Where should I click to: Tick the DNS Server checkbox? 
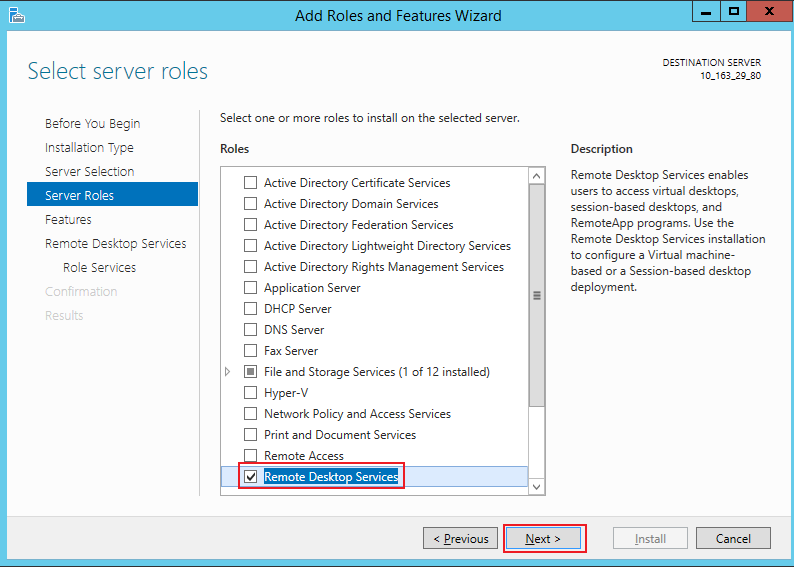coord(251,330)
